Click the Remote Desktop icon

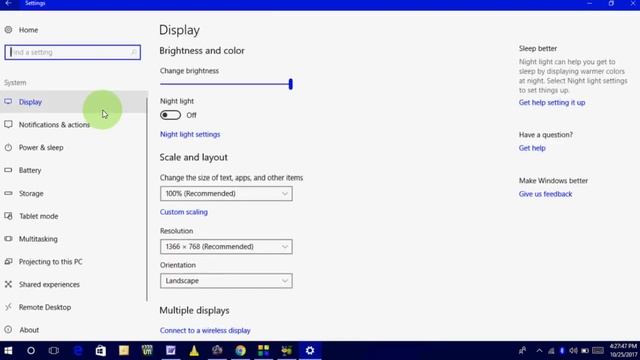(x=8, y=307)
